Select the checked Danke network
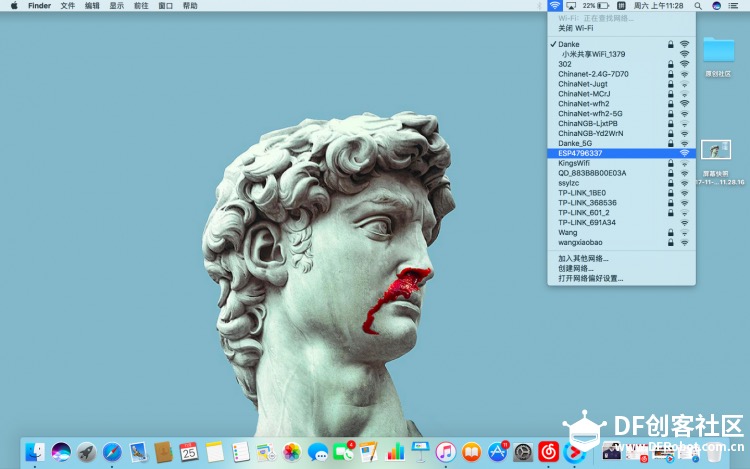The image size is (750, 469). click(x=621, y=44)
